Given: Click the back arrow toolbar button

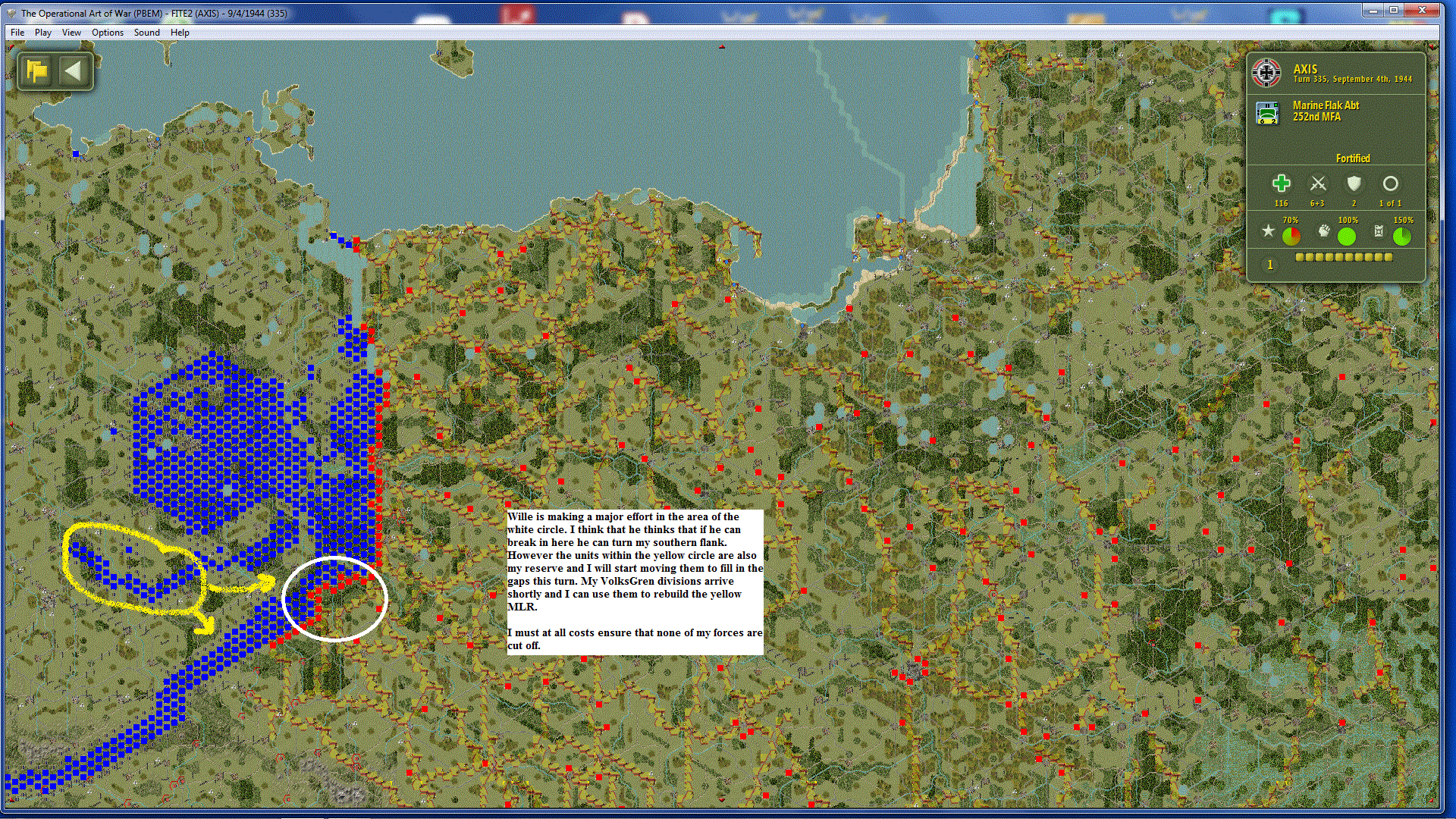Looking at the screenshot, I should tap(74, 71).
